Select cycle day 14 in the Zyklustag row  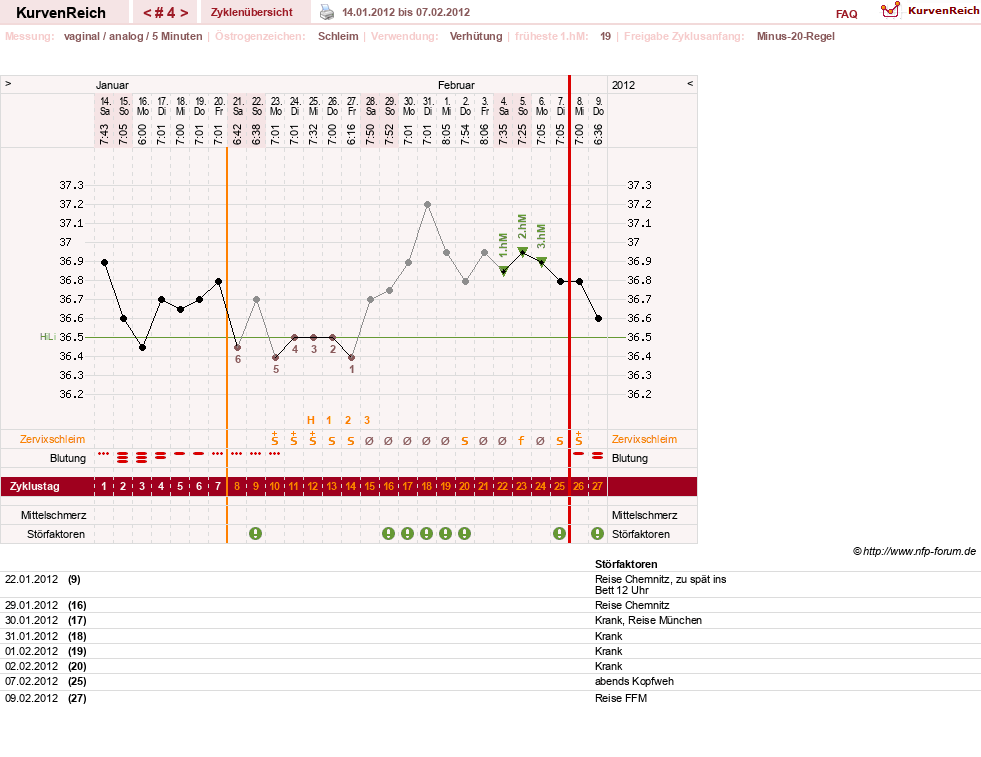point(351,486)
